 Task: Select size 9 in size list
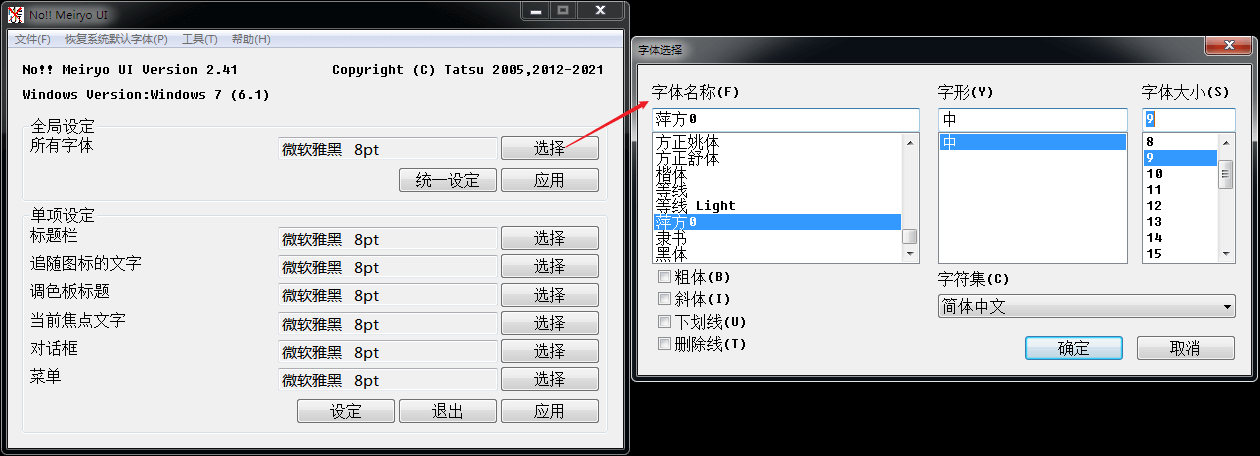pos(1180,158)
